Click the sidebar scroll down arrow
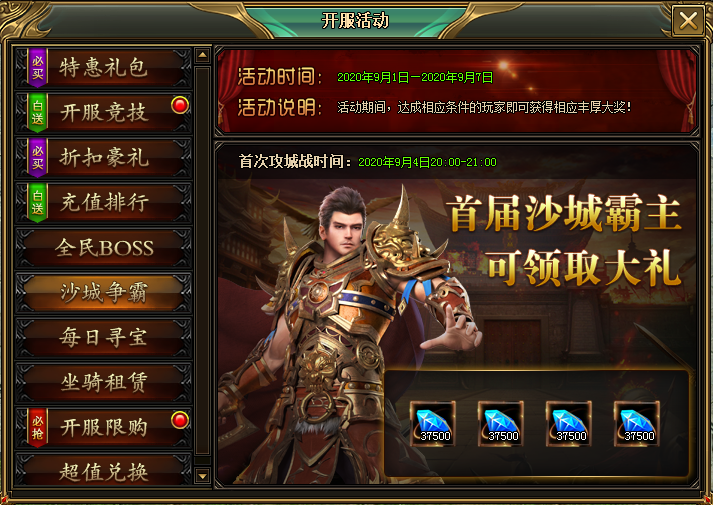This screenshot has height=505, width=713. 202,476
